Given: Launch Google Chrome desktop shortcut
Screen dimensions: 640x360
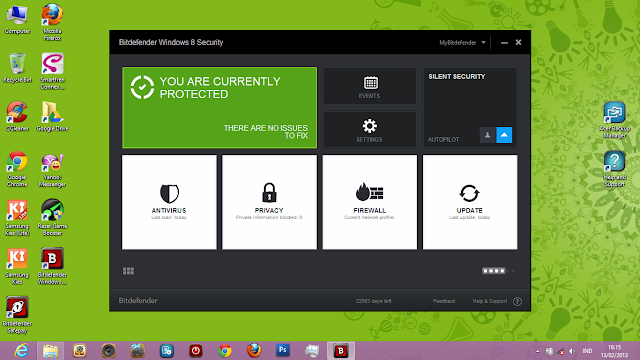Looking at the screenshot, I should pyautogui.click(x=17, y=169).
